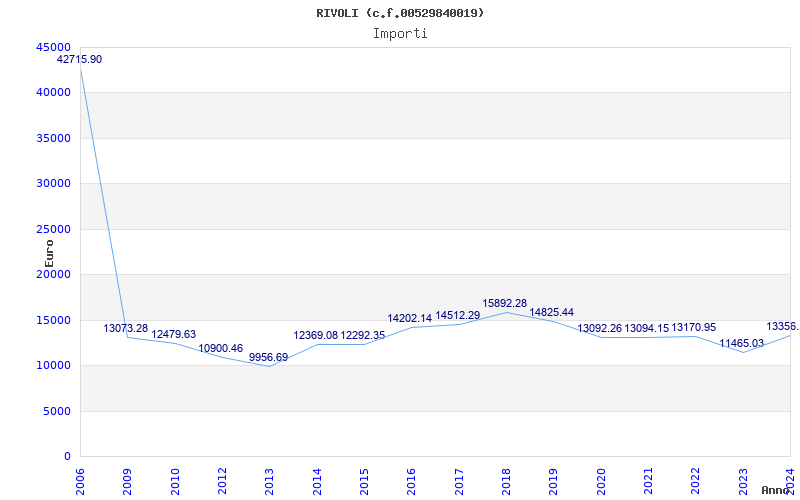This screenshot has height=500, width=800.
Task: Select the 2023 year axis label
Action: pos(743,482)
